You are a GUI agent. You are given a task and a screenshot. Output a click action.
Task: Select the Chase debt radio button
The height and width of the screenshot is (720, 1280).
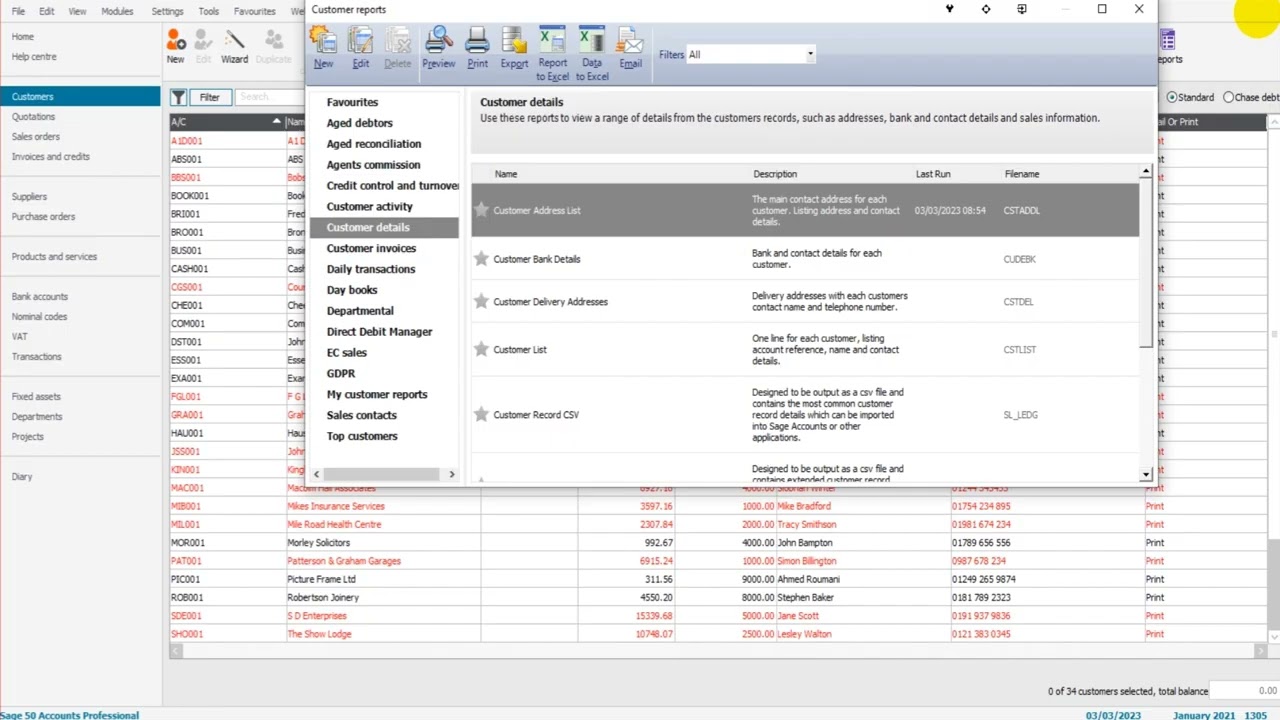1228,97
